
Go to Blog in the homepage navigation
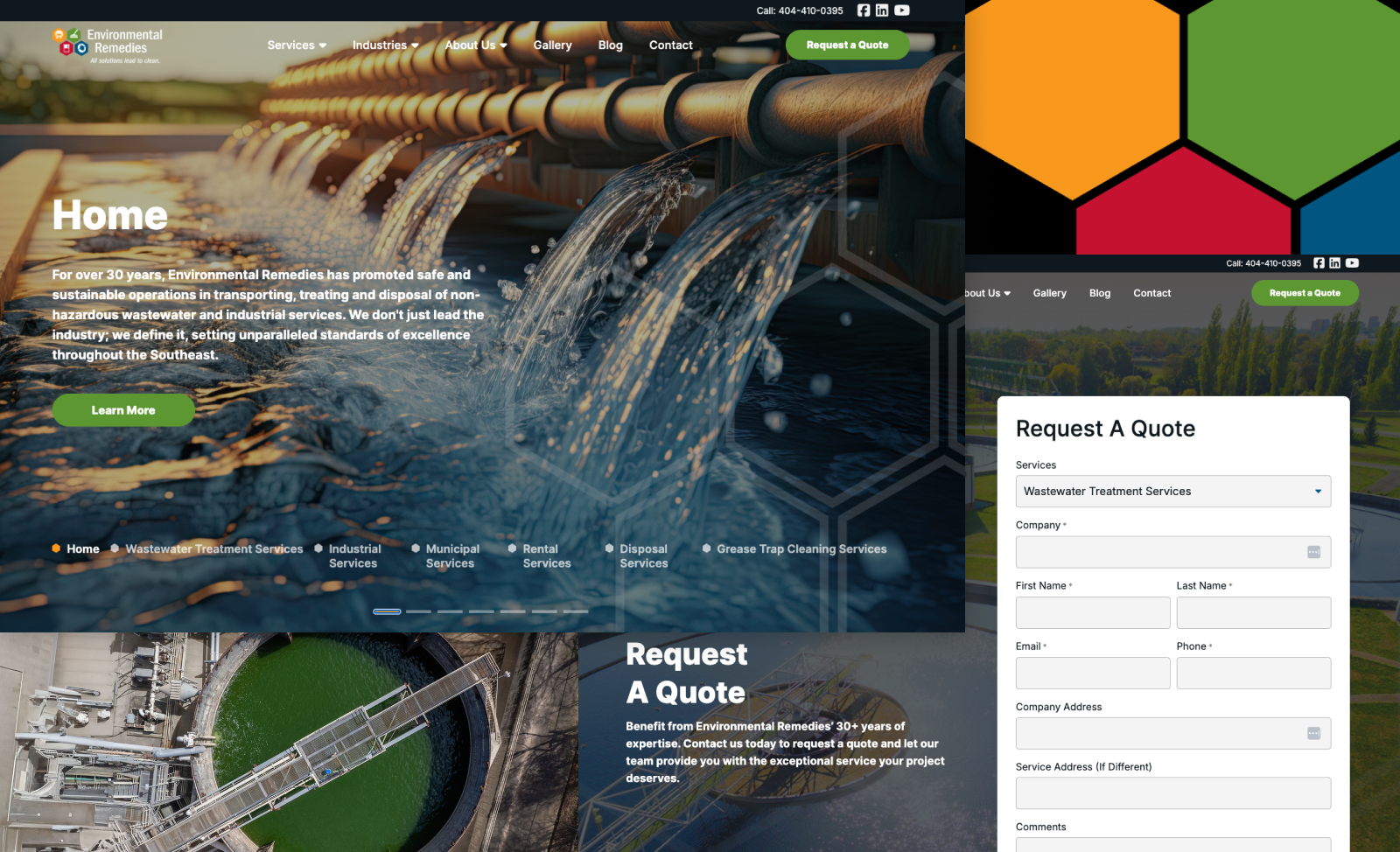610,45
